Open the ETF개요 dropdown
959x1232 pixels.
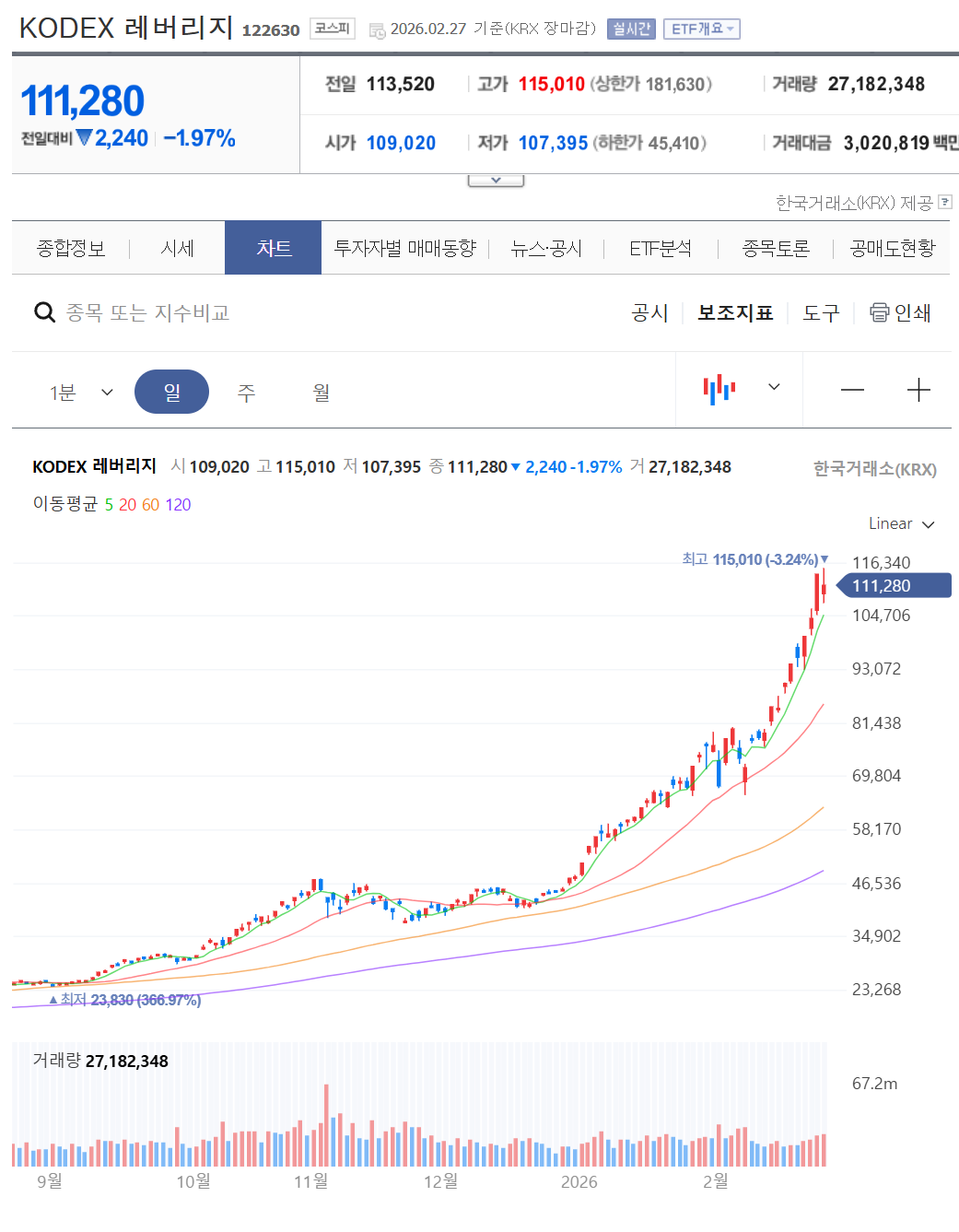tap(702, 29)
